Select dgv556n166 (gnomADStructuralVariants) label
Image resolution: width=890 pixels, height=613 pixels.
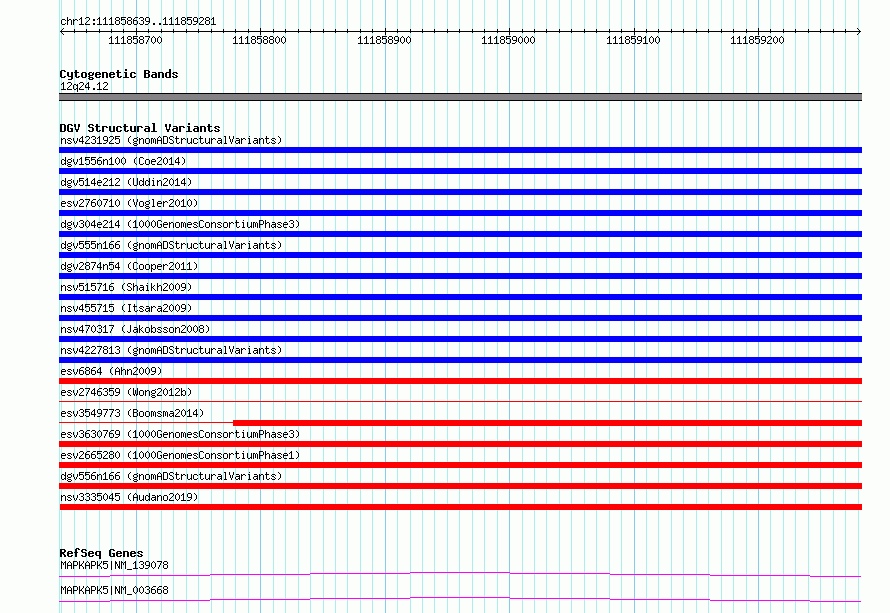[x=171, y=476]
